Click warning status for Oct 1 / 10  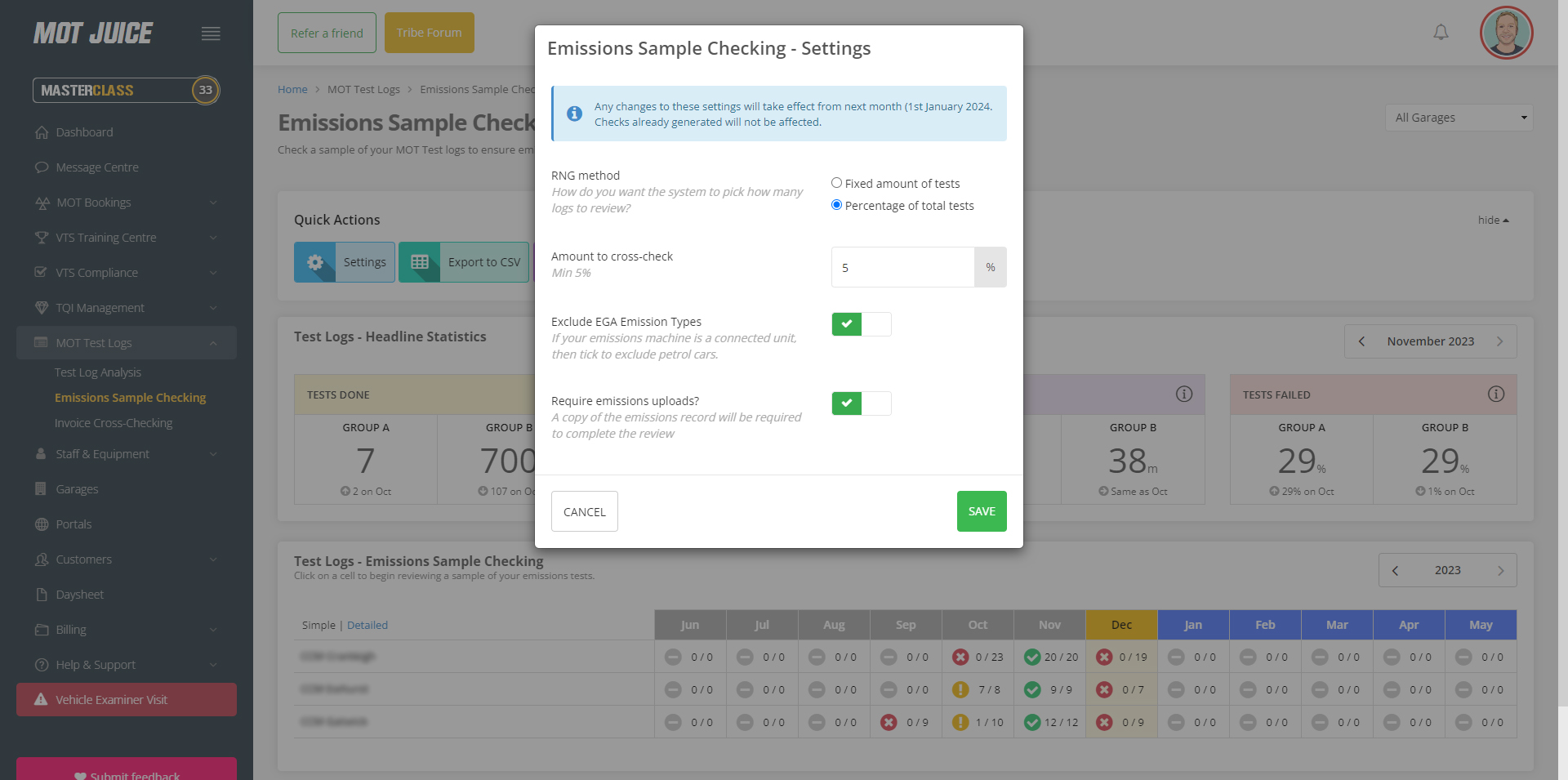tap(960, 722)
